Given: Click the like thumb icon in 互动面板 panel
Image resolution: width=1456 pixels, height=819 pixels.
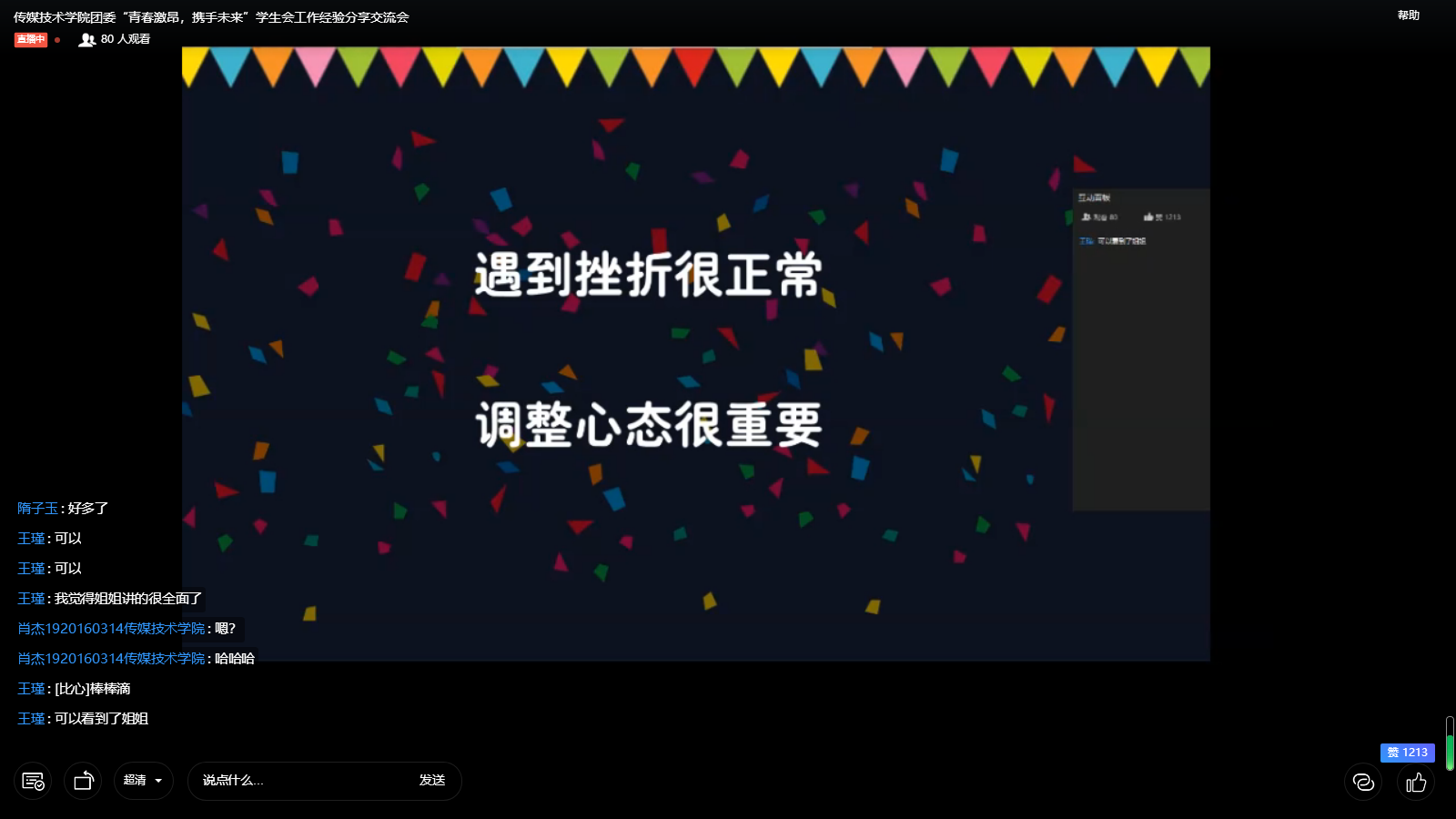Looking at the screenshot, I should [x=1149, y=217].
